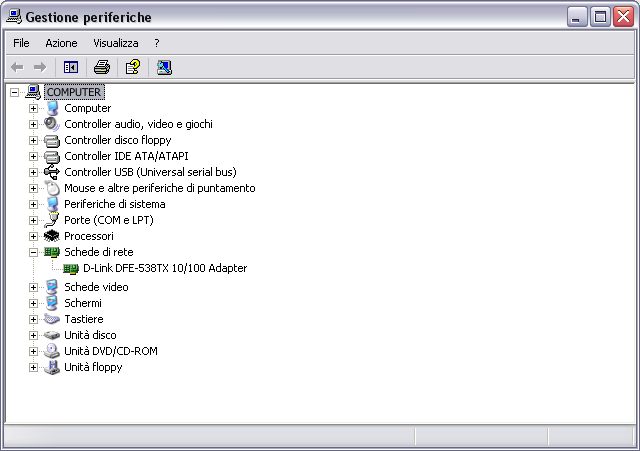Open the Visualizza menu
The height and width of the screenshot is (451, 640).
[x=116, y=43]
